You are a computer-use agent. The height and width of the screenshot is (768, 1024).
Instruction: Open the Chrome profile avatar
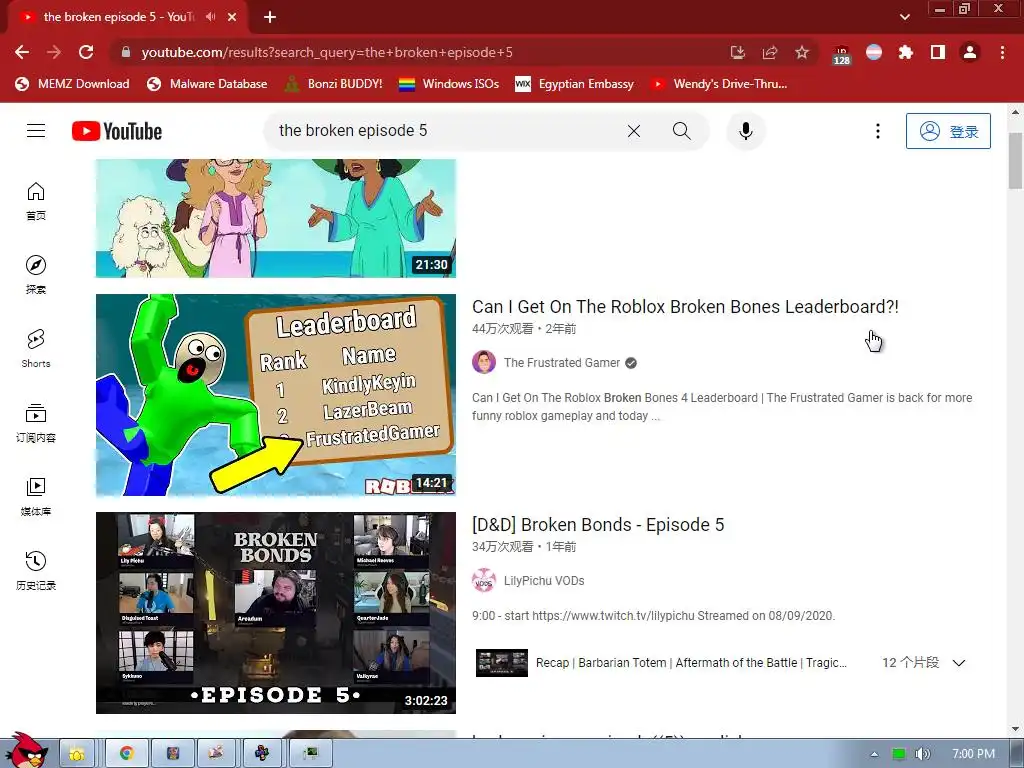pos(970,52)
